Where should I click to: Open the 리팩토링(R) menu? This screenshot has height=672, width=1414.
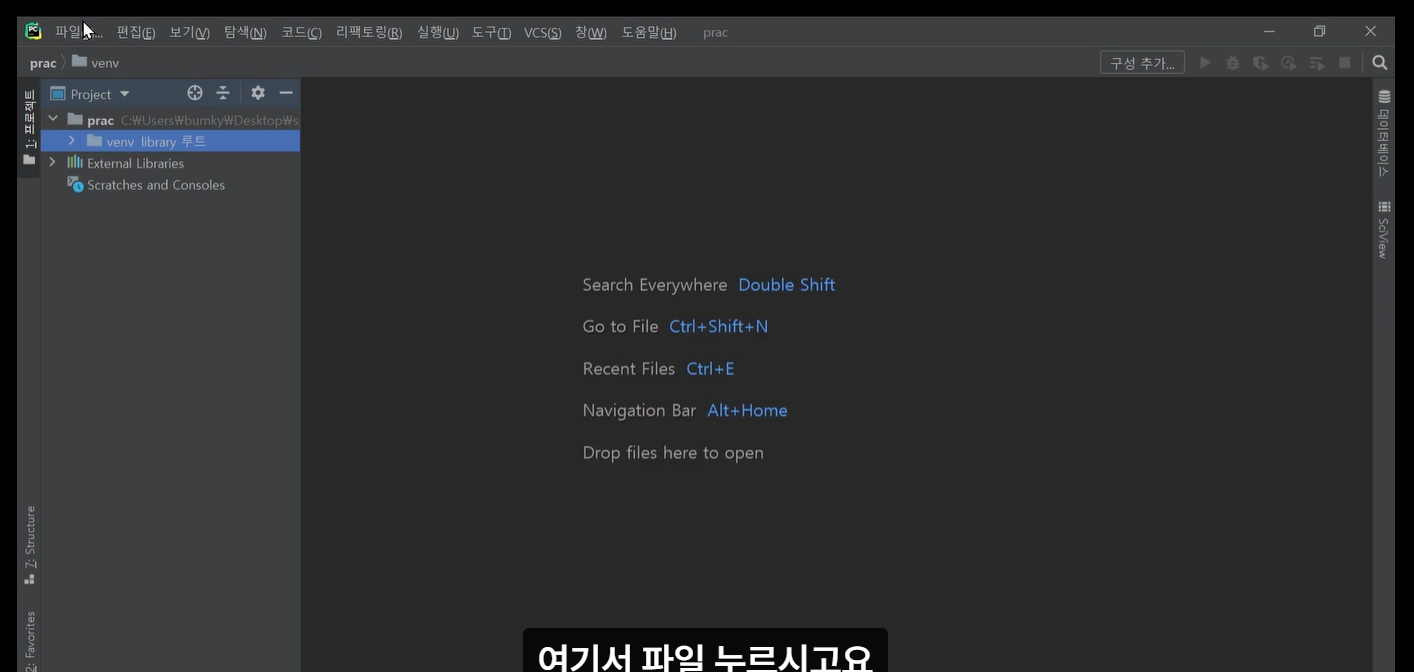pyautogui.click(x=369, y=32)
